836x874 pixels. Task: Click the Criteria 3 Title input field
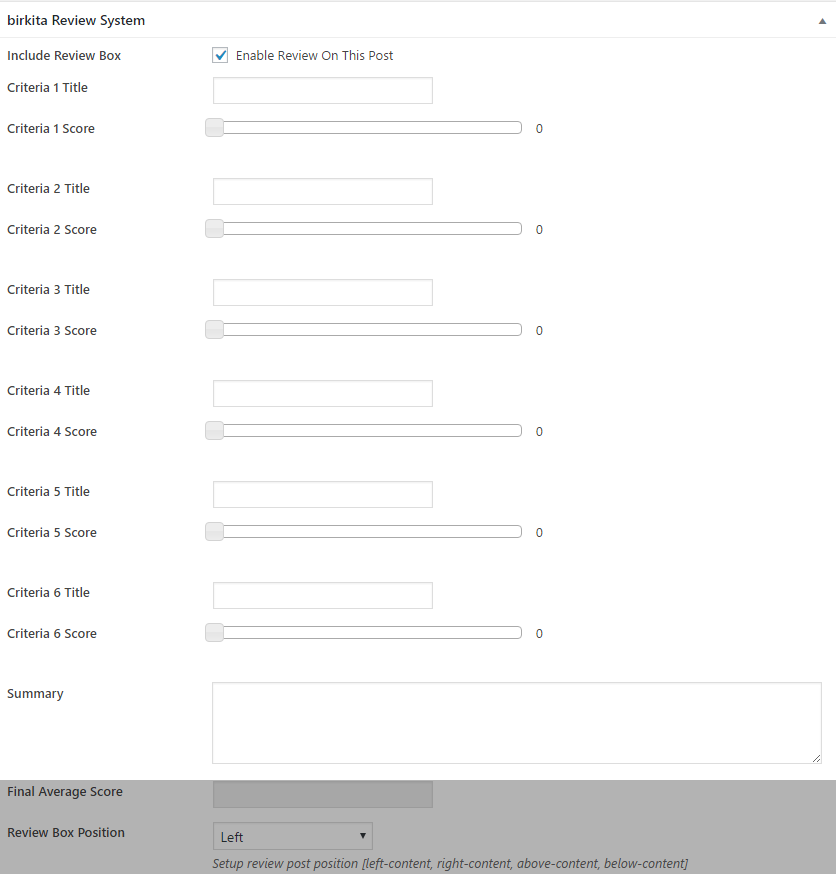pyautogui.click(x=322, y=293)
